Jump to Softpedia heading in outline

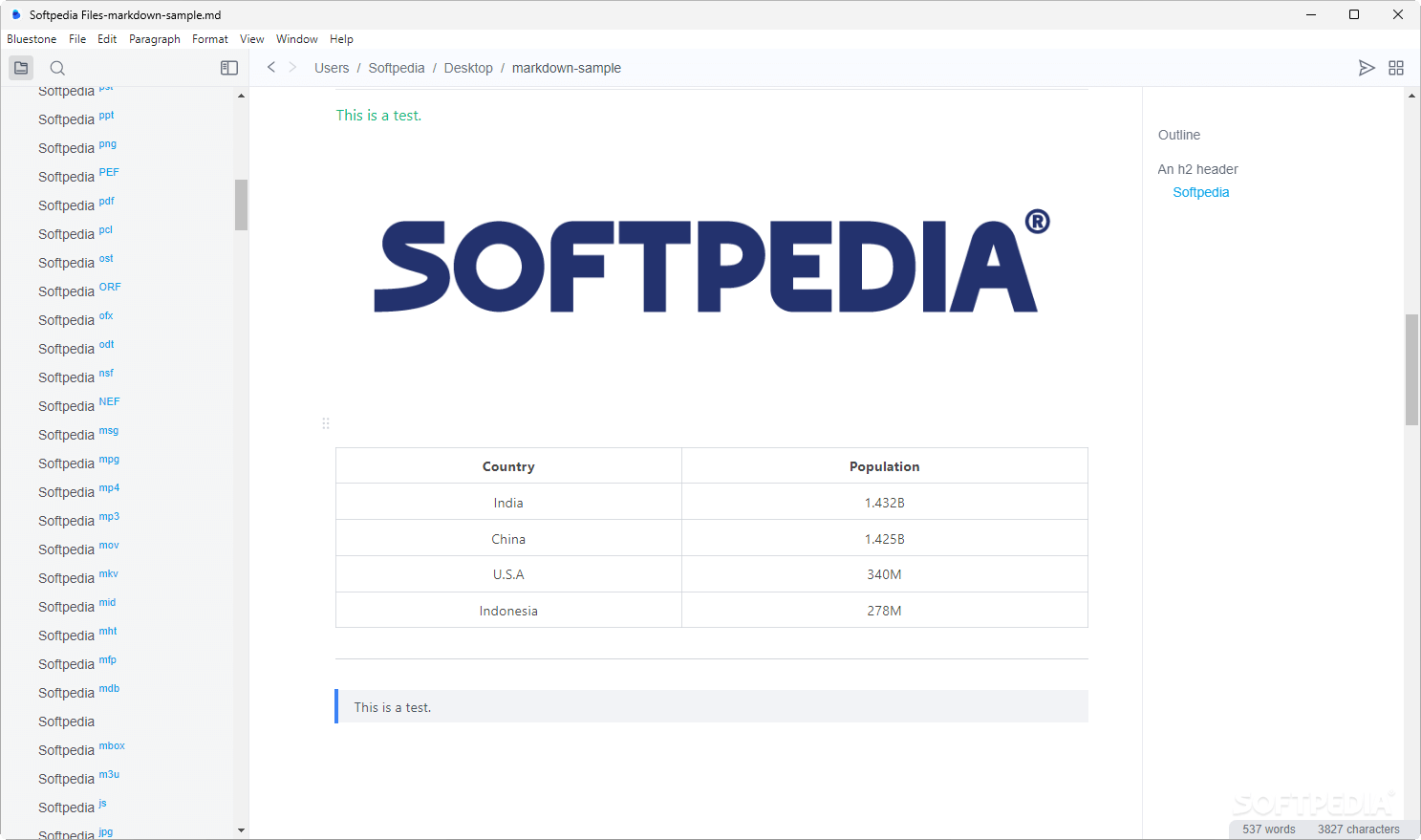coord(1201,192)
